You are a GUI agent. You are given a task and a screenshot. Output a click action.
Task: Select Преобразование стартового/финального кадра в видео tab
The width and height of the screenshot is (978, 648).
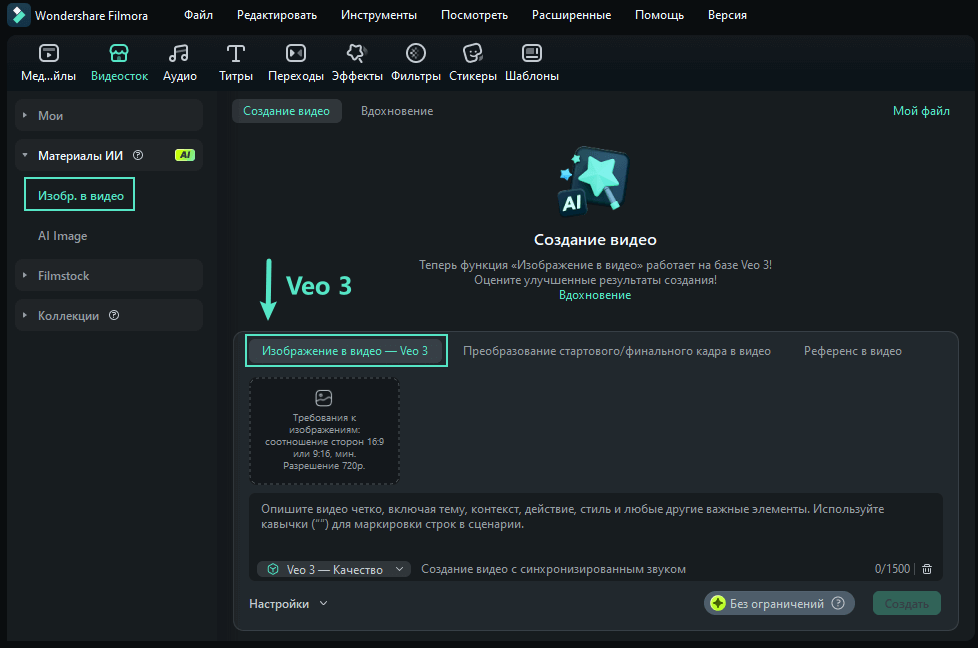616,351
